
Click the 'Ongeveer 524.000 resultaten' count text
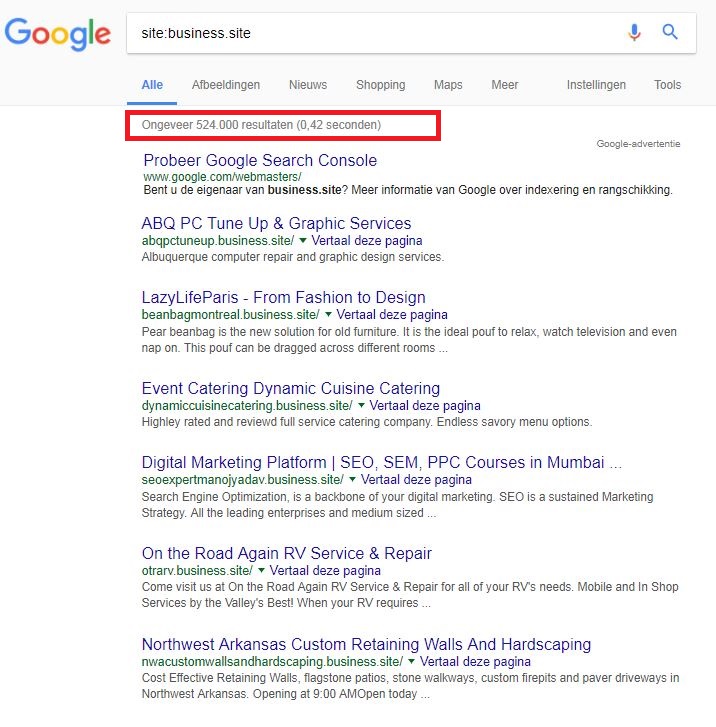[261, 125]
